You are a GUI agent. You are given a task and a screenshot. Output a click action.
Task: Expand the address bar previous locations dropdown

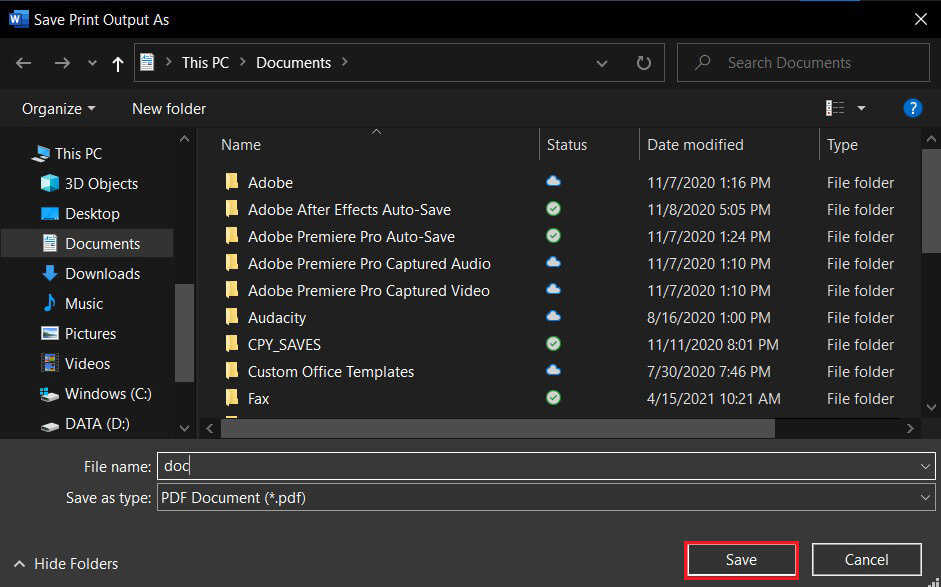602,63
